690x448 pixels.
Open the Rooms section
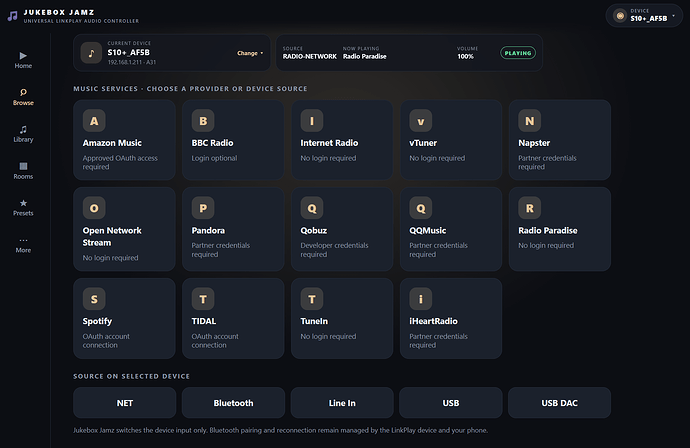[x=23, y=171]
